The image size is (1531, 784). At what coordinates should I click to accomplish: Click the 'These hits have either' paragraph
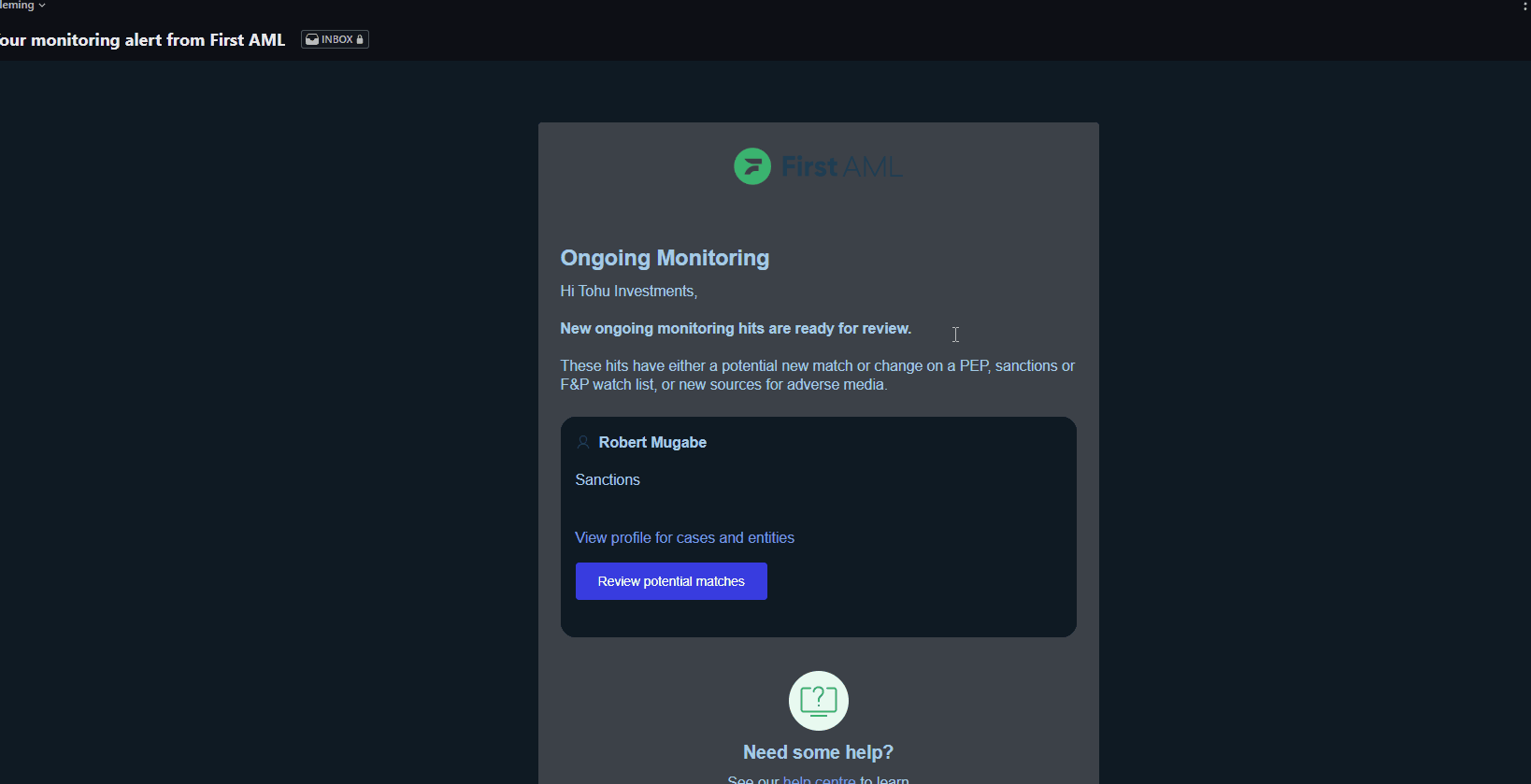(x=818, y=375)
